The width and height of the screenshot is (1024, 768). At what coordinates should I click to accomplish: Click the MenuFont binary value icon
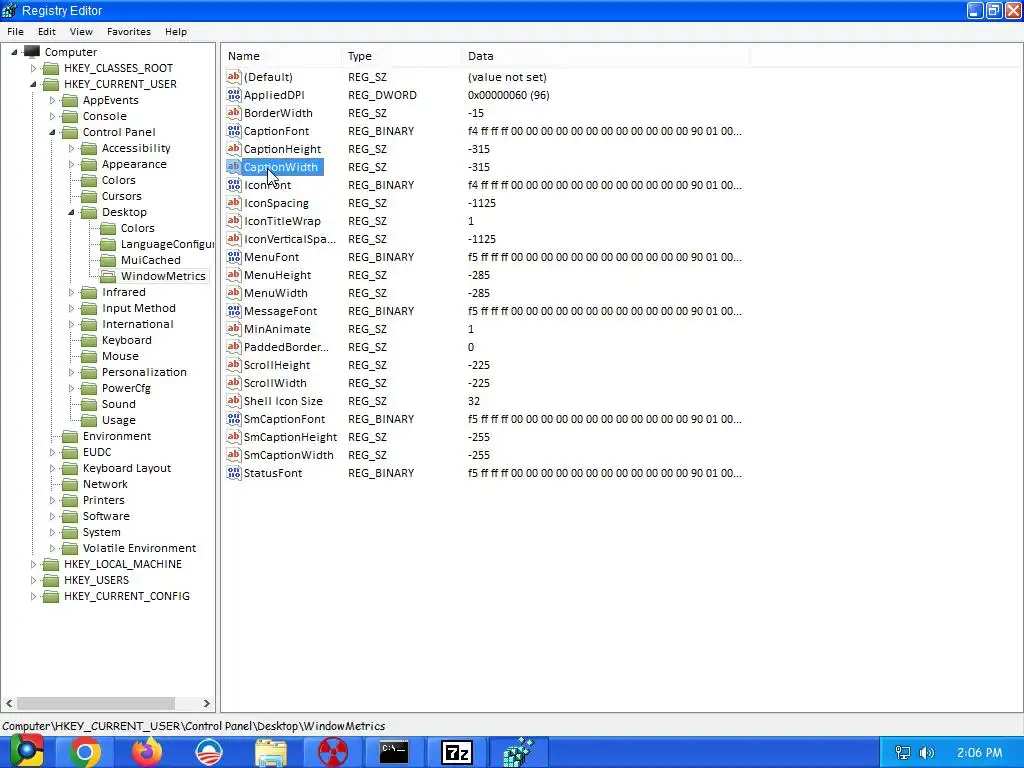[234, 257]
